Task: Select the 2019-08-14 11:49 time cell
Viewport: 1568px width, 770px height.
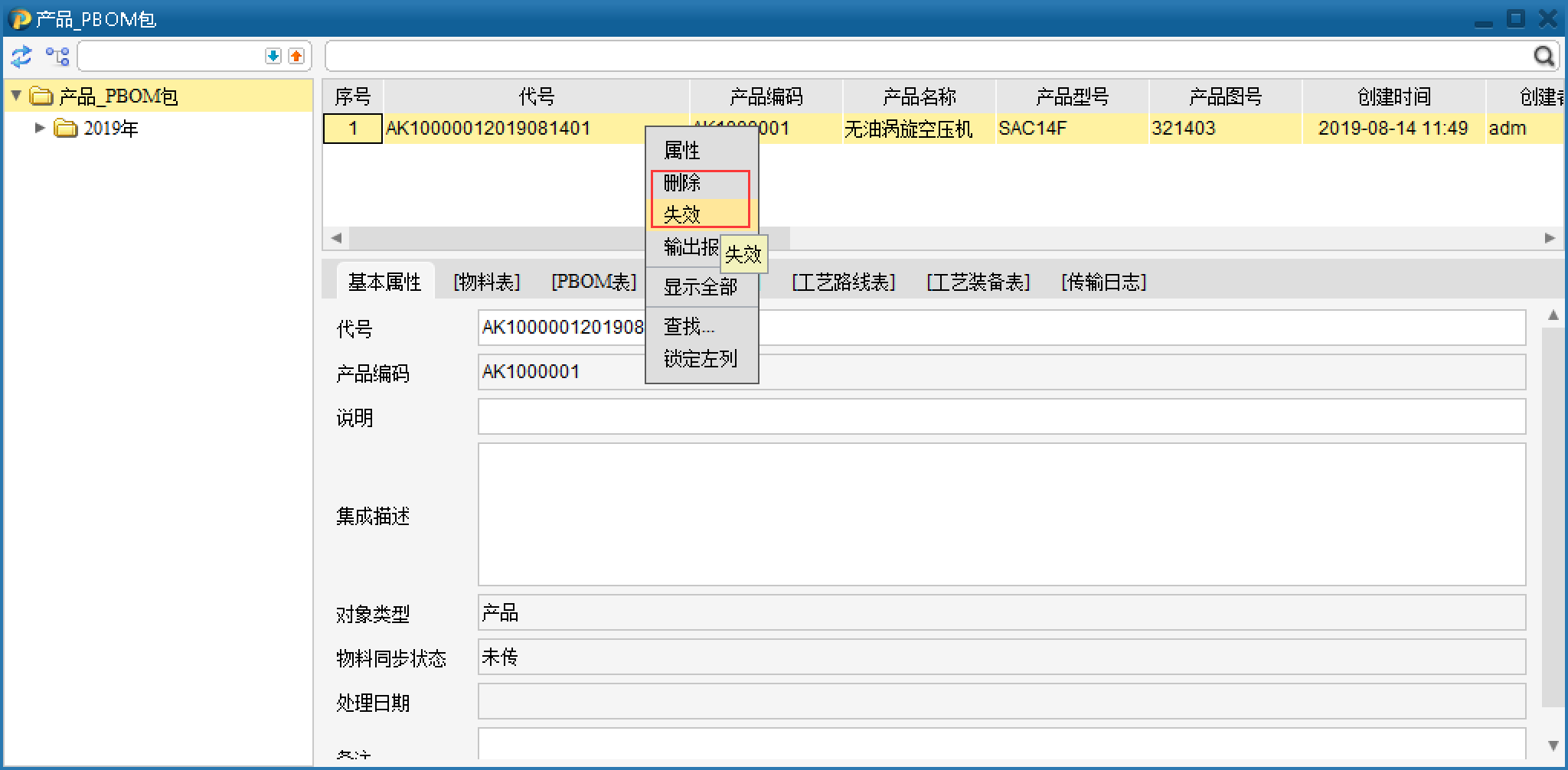Action: pos(1394,129)
